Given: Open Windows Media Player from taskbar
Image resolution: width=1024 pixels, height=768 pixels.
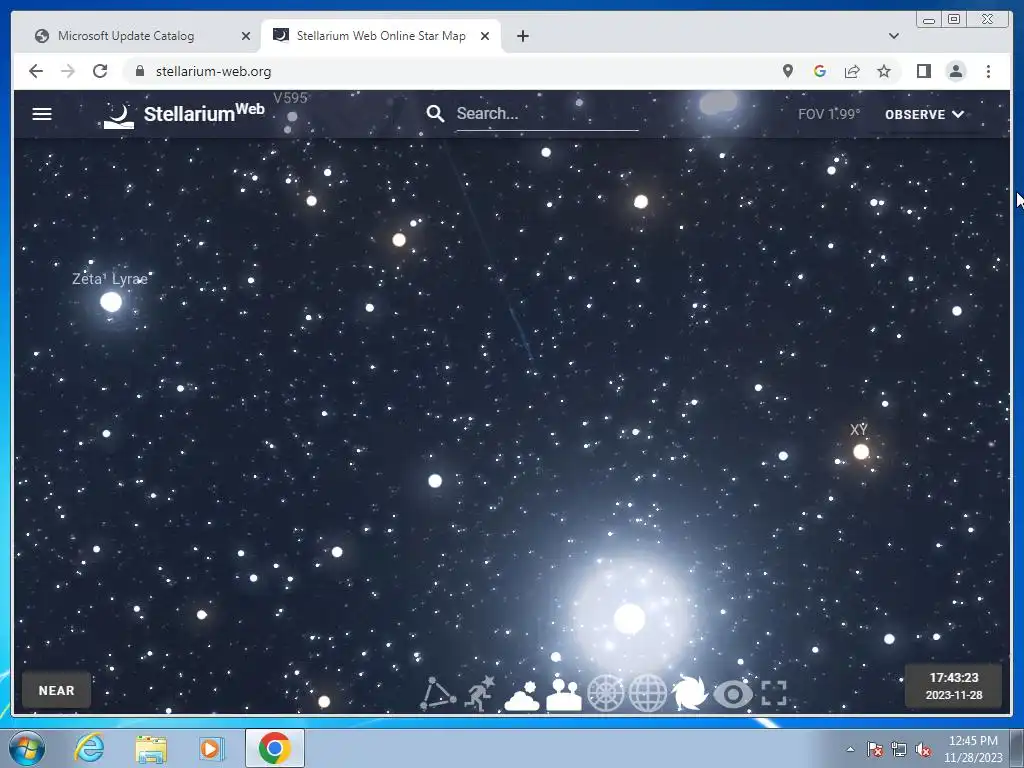Looking at the screenshot, I should pyautogui.click(x=212, y=749).
